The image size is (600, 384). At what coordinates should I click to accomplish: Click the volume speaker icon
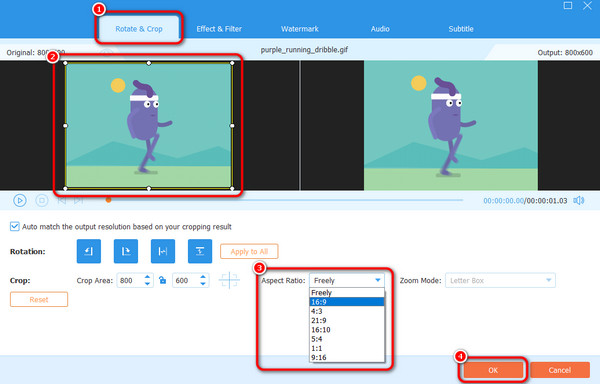coord(579,200)
